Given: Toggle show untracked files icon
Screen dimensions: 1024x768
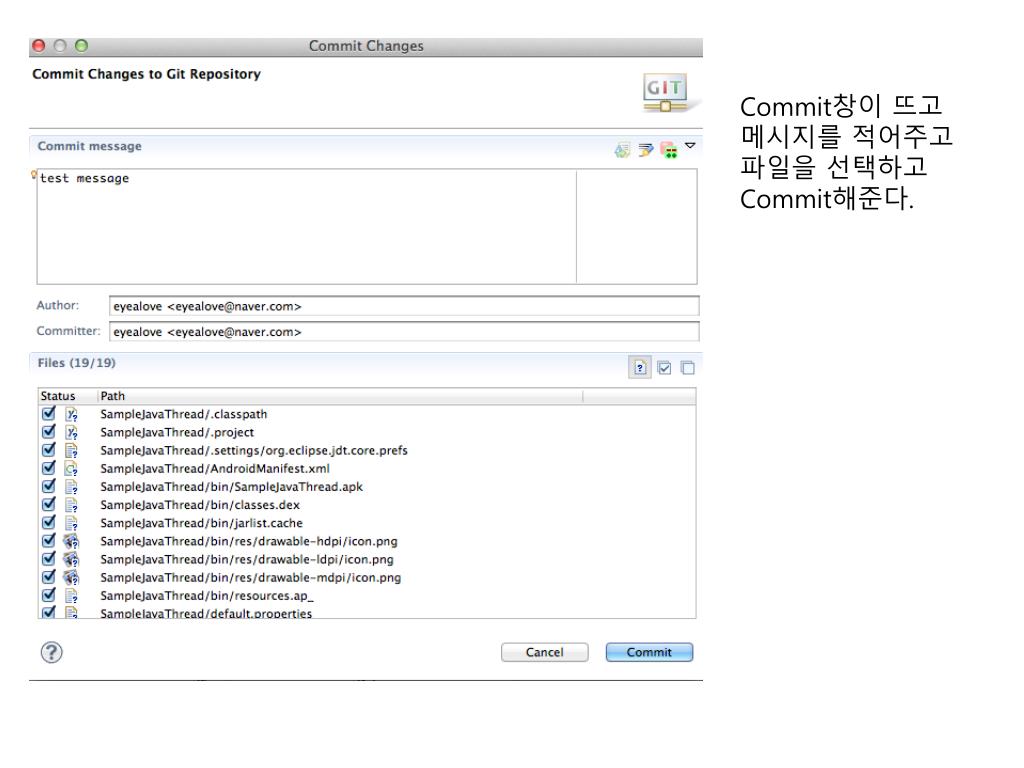Looking at the screenshot, I should tap(640, 368).
